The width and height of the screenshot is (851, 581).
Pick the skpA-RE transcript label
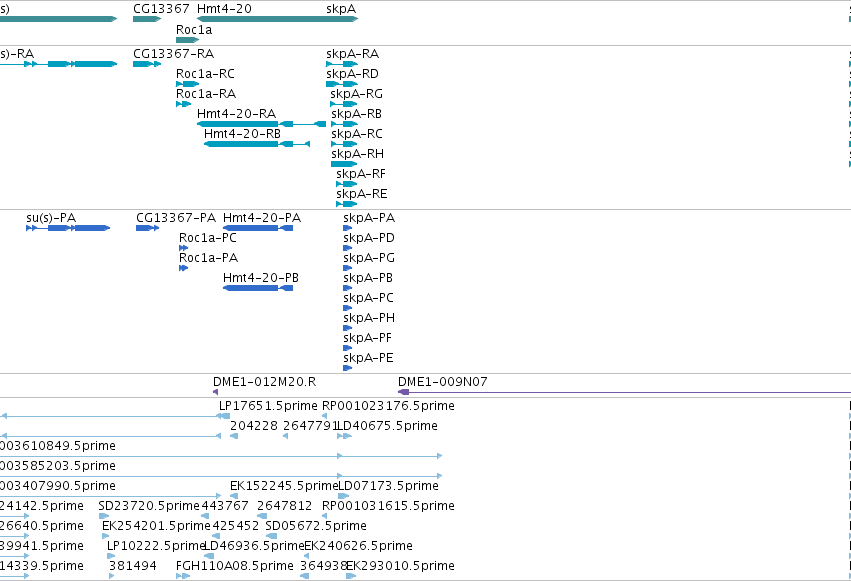(361, 195)
